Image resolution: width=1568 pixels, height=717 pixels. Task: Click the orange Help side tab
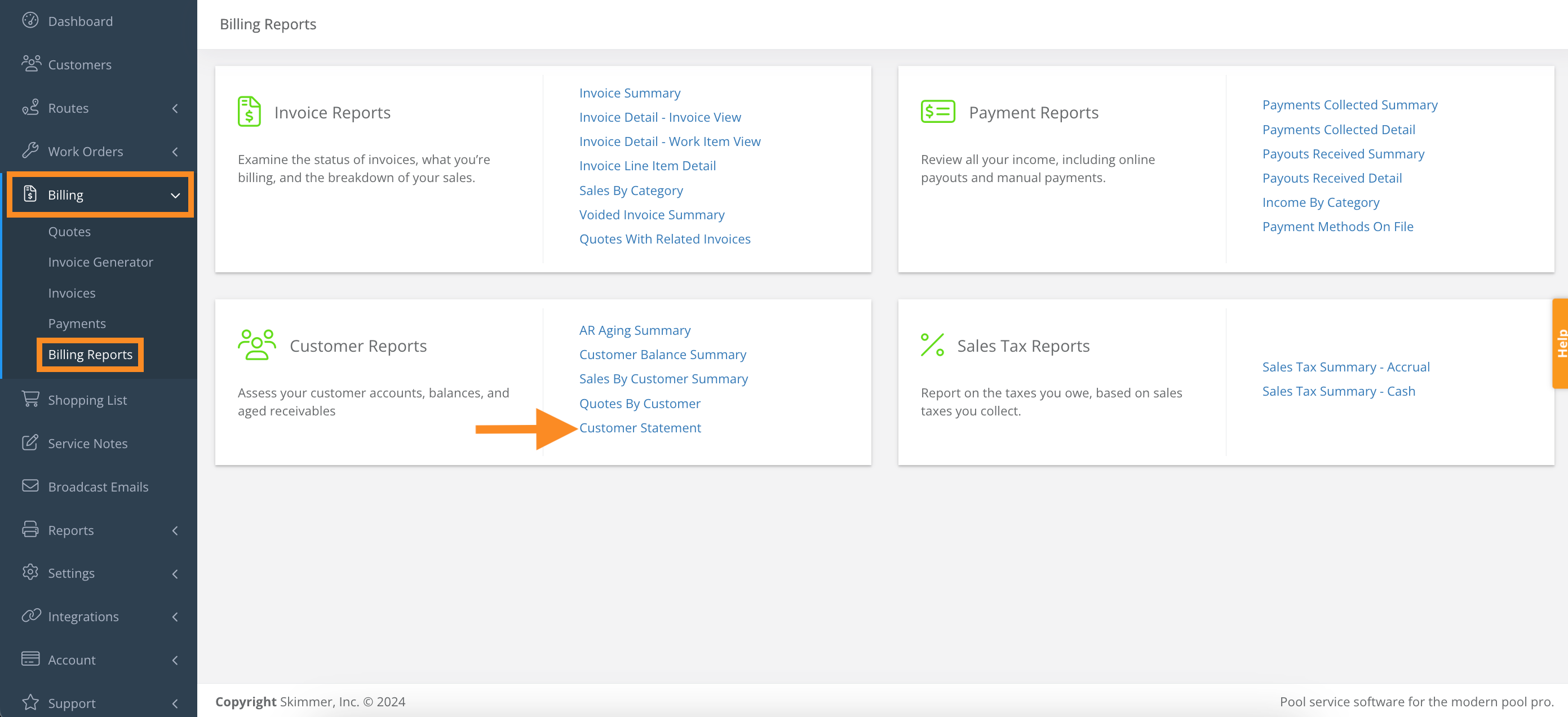[1560, 343]
